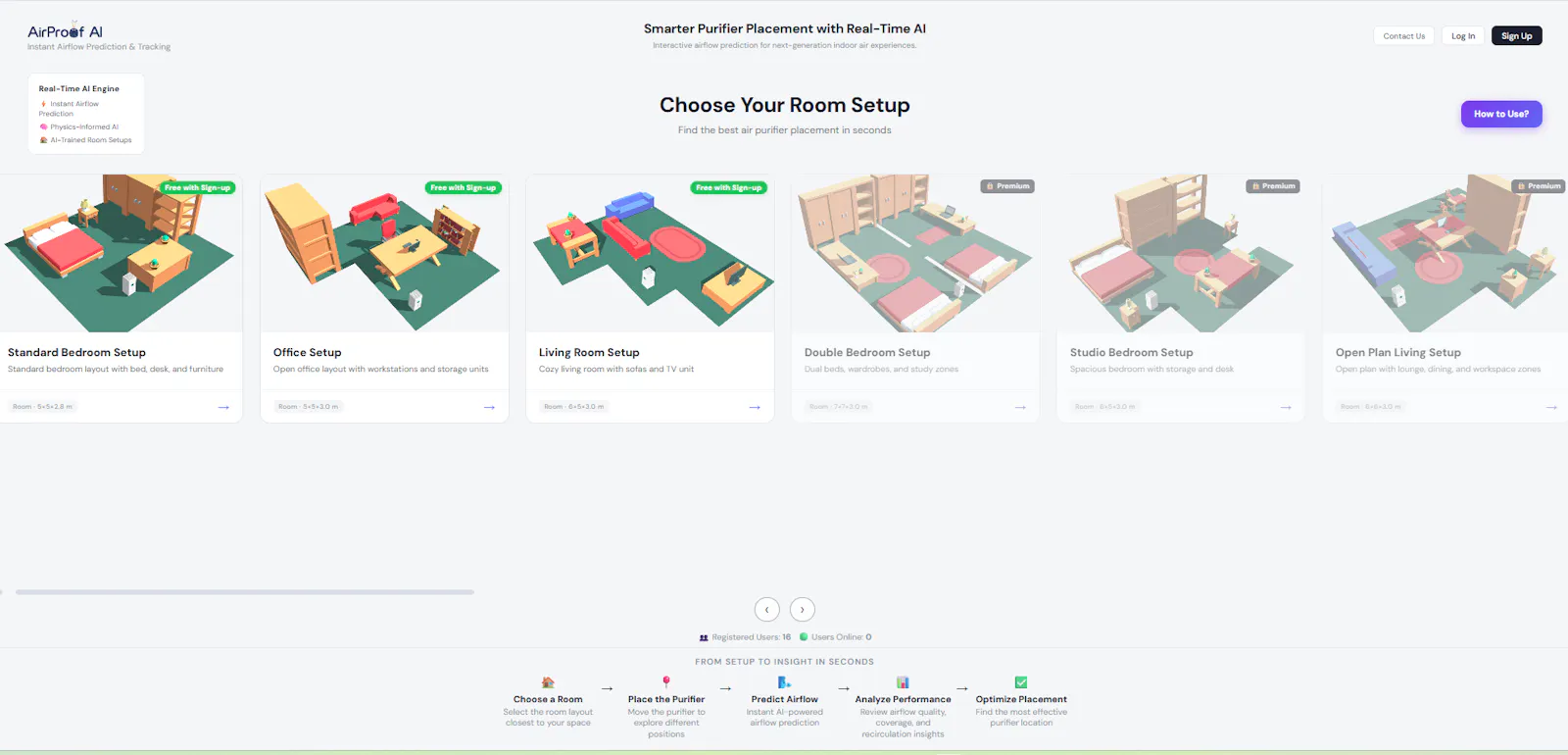Click Room 5×5×2.8 m size tag

point(42,407)
